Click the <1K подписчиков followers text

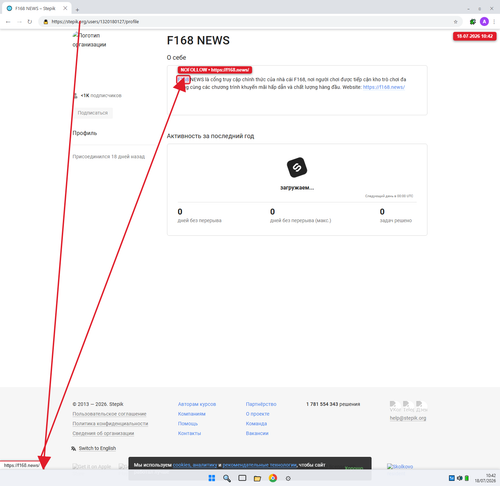[x=101, y=96]
